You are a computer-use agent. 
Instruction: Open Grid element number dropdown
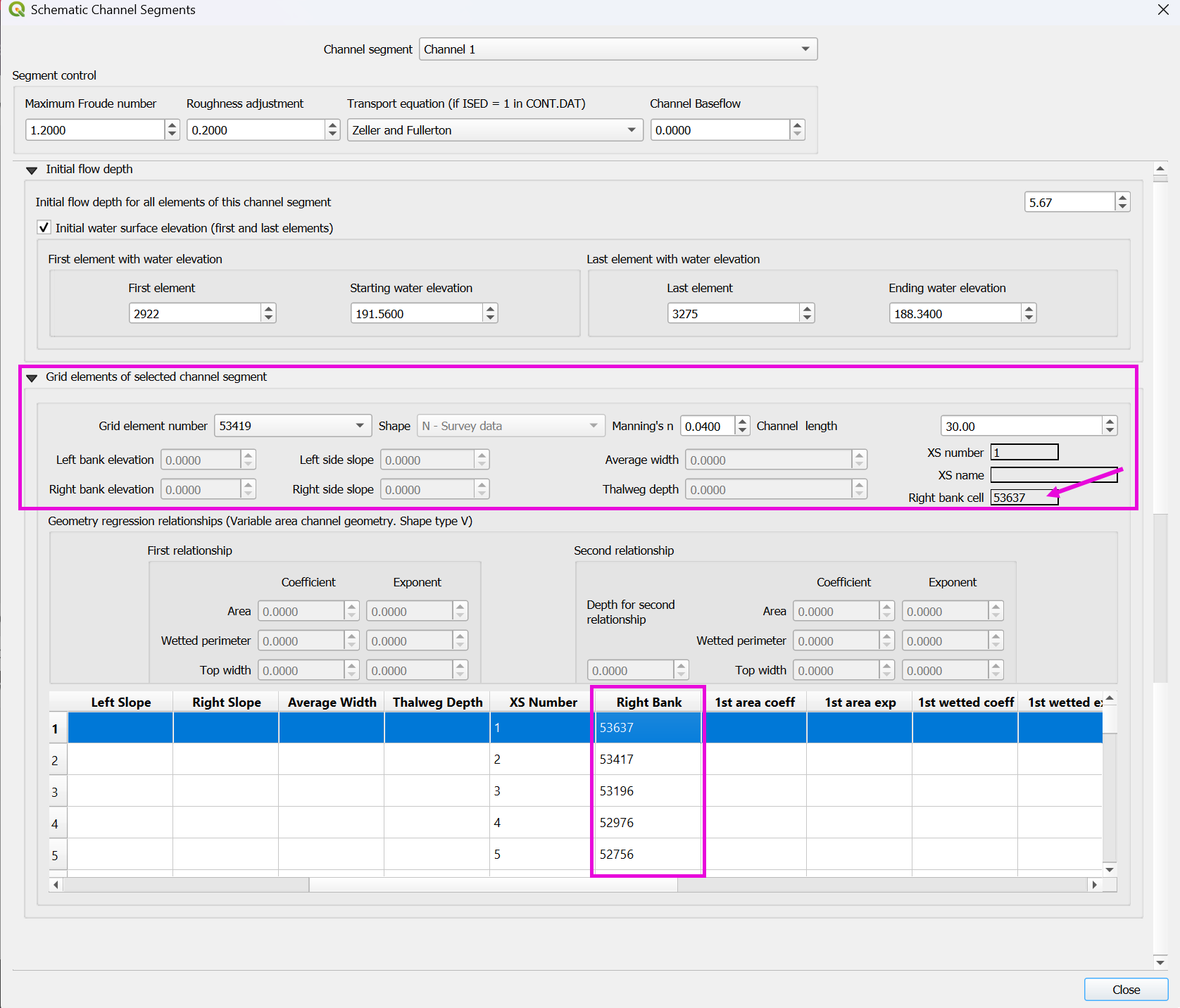[x=360, y=426]
